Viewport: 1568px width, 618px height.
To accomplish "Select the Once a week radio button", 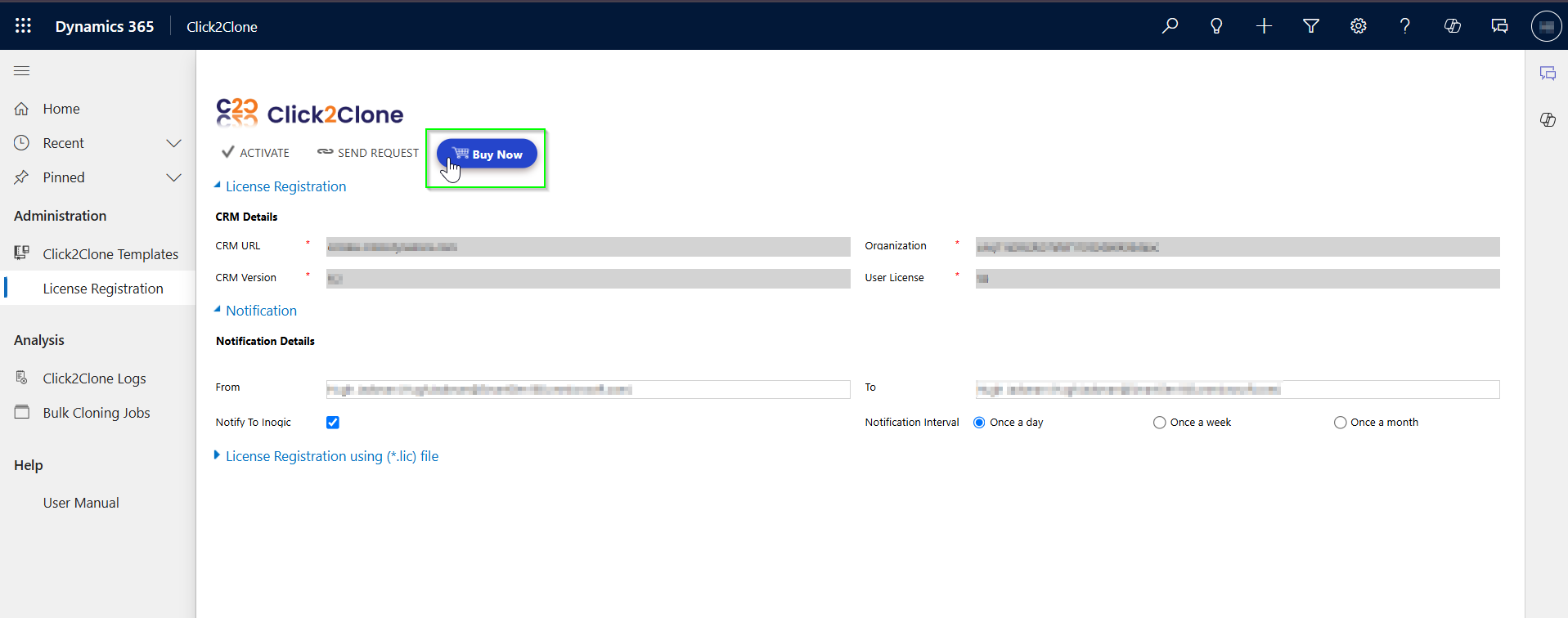I will click(1159, 423).
